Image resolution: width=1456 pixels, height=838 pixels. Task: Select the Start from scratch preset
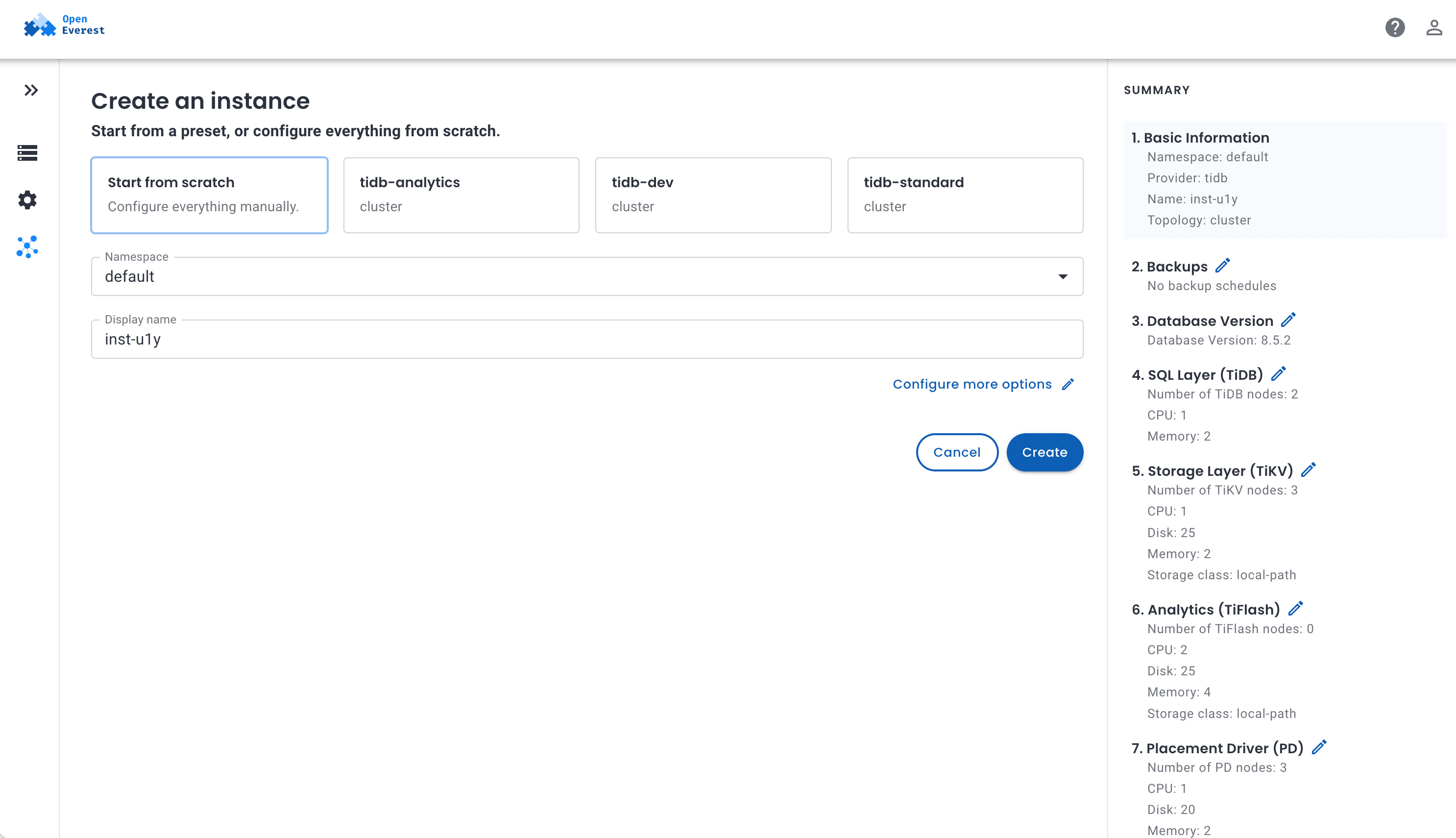209,195
